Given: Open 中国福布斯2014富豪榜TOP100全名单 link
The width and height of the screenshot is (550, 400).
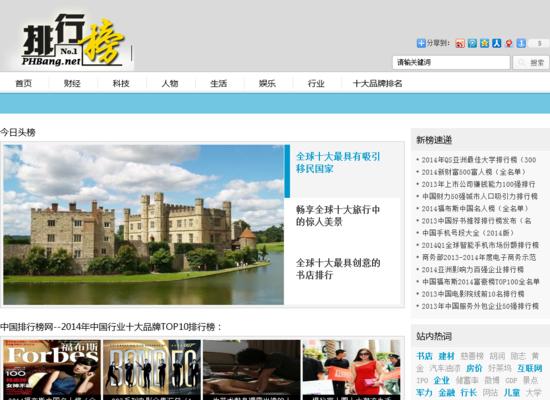Looking at the screenshot, I should 480,281.
